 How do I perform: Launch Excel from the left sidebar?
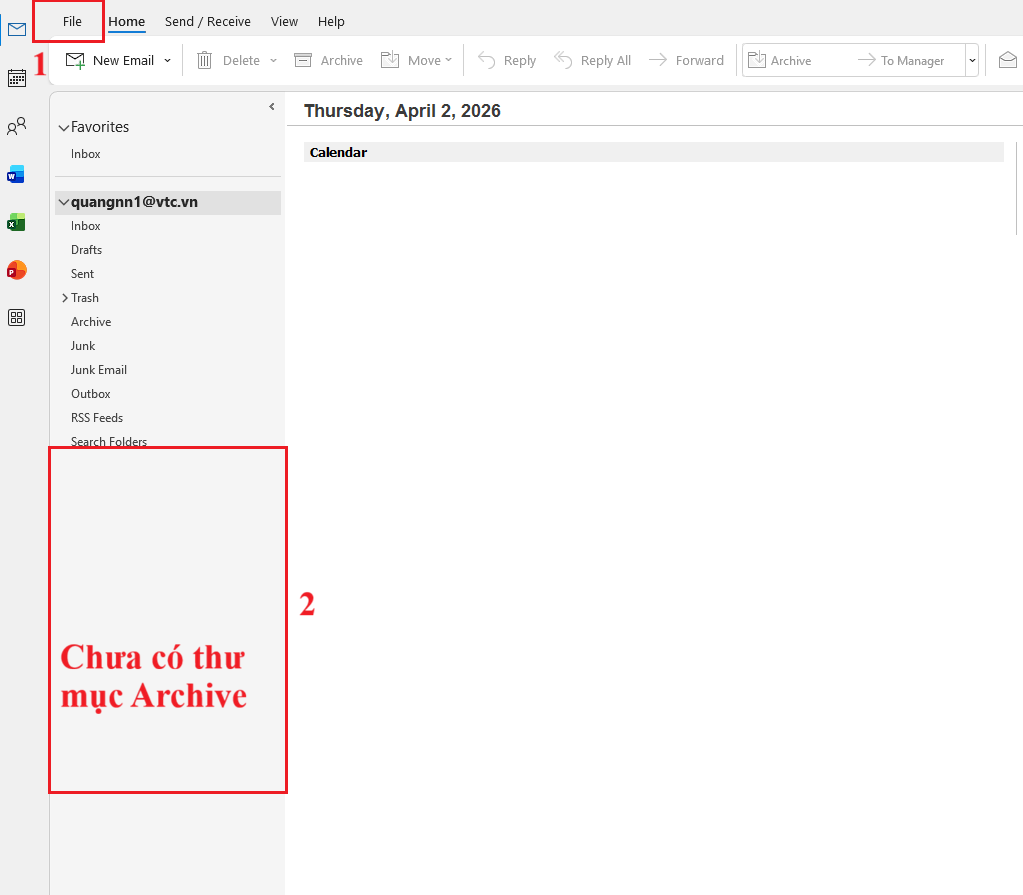16,222
